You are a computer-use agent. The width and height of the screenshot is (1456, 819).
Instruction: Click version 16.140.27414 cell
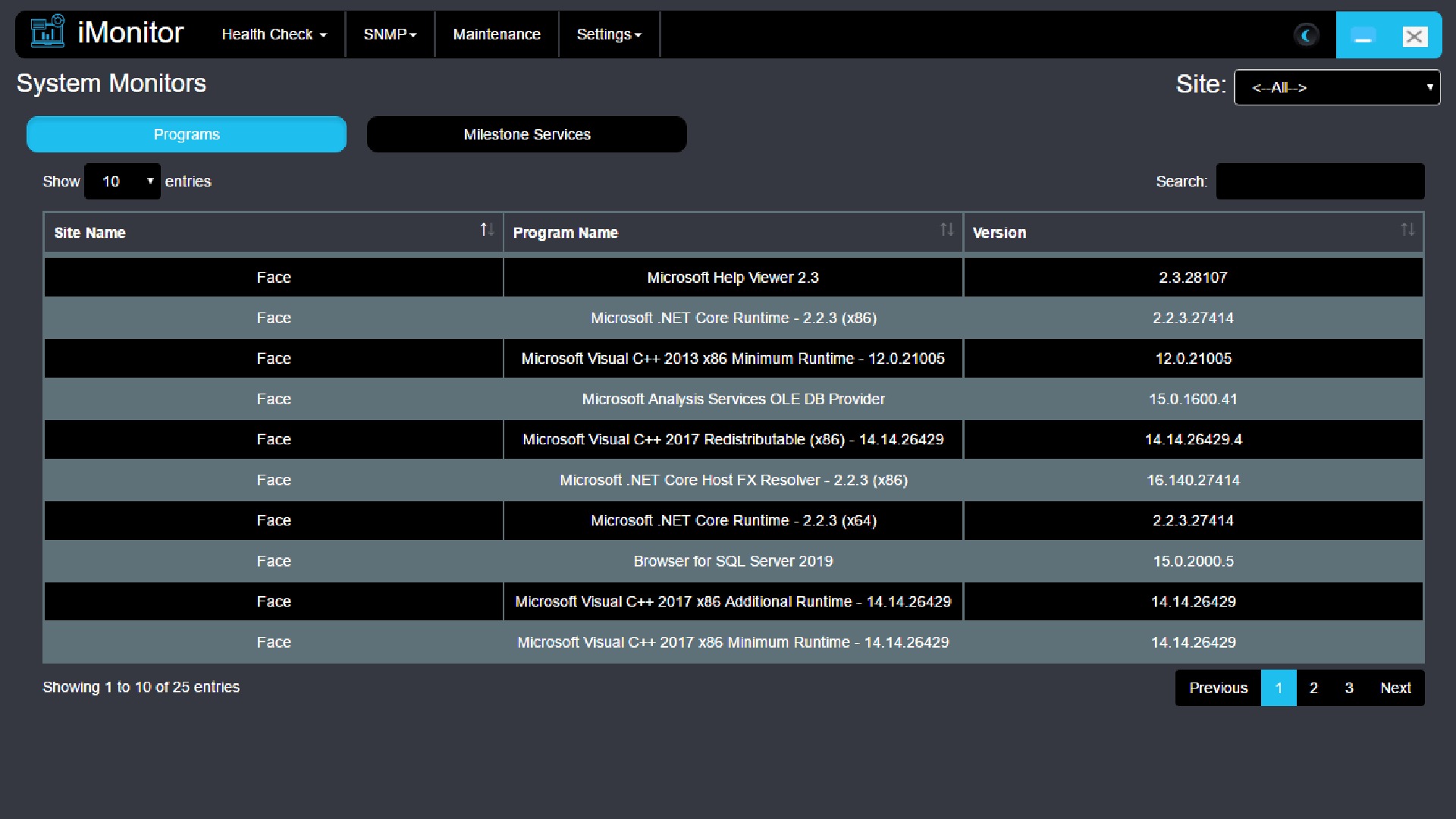pos(1193,480)
